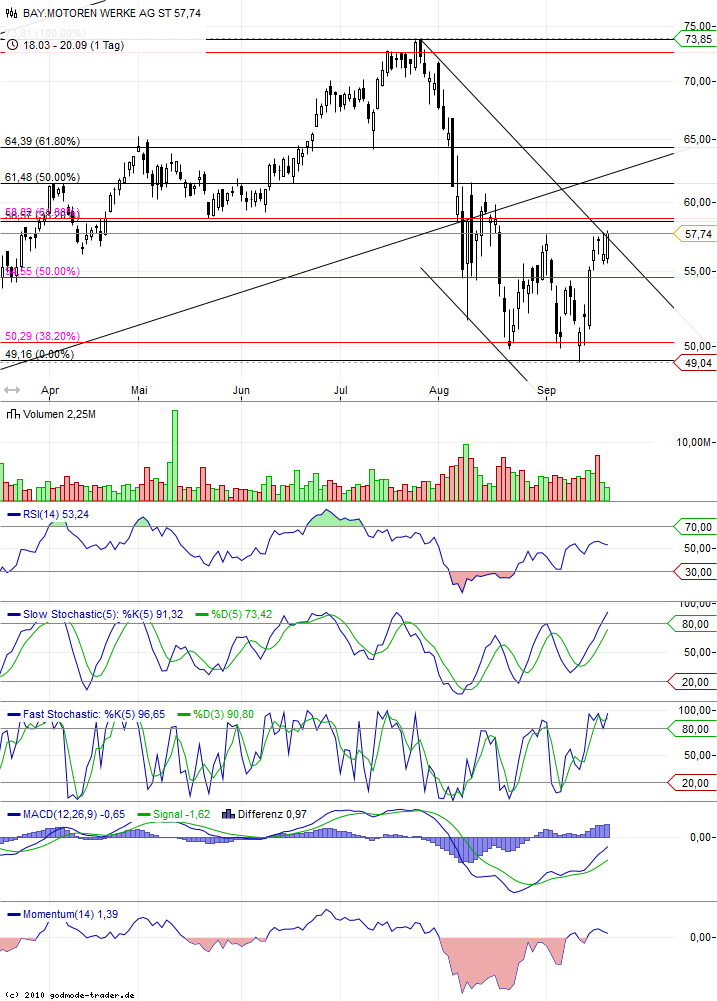Click the %D(5) 73,42 label

click(x=241, y=614)
